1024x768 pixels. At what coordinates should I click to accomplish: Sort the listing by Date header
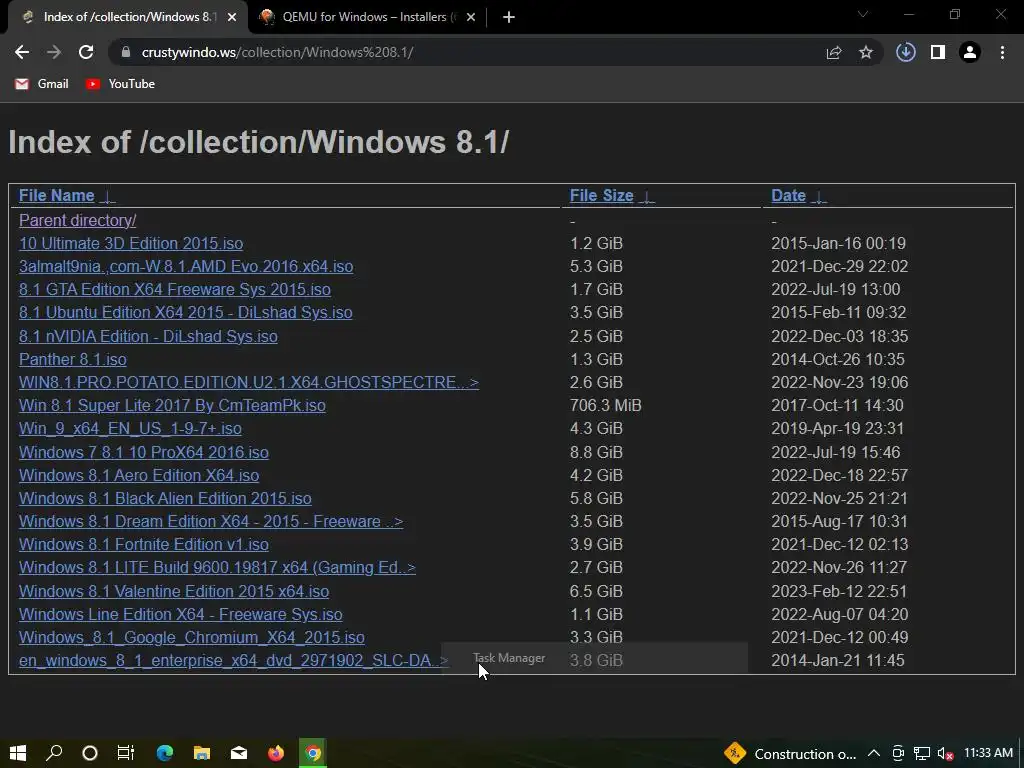pyautogui.click(x=788, y=195)
